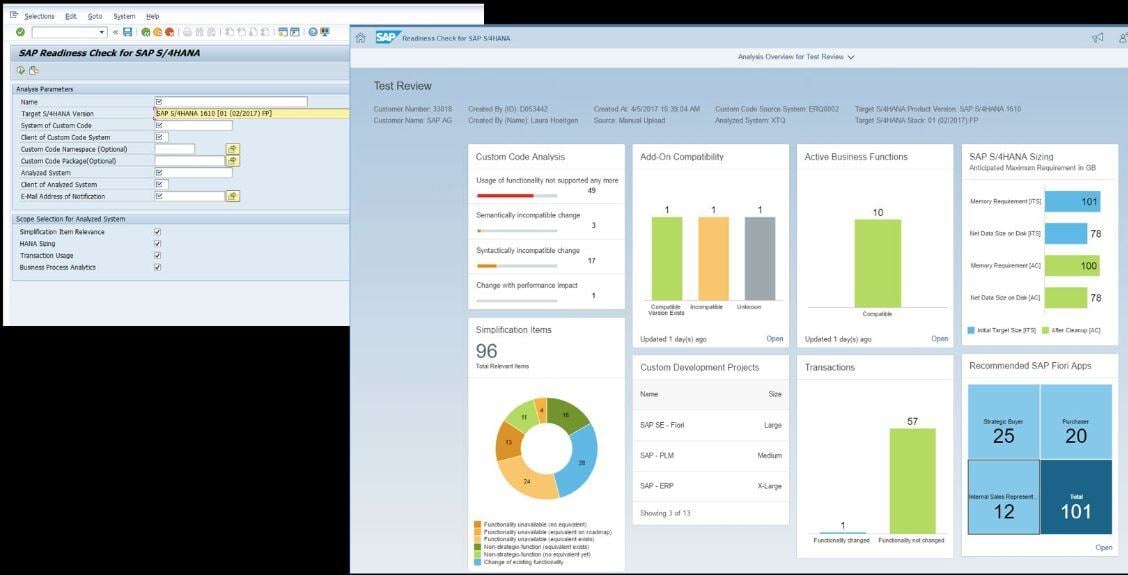Open the System menu
Viewport: 1128px width, 575px height.
[x=124, y=16]
